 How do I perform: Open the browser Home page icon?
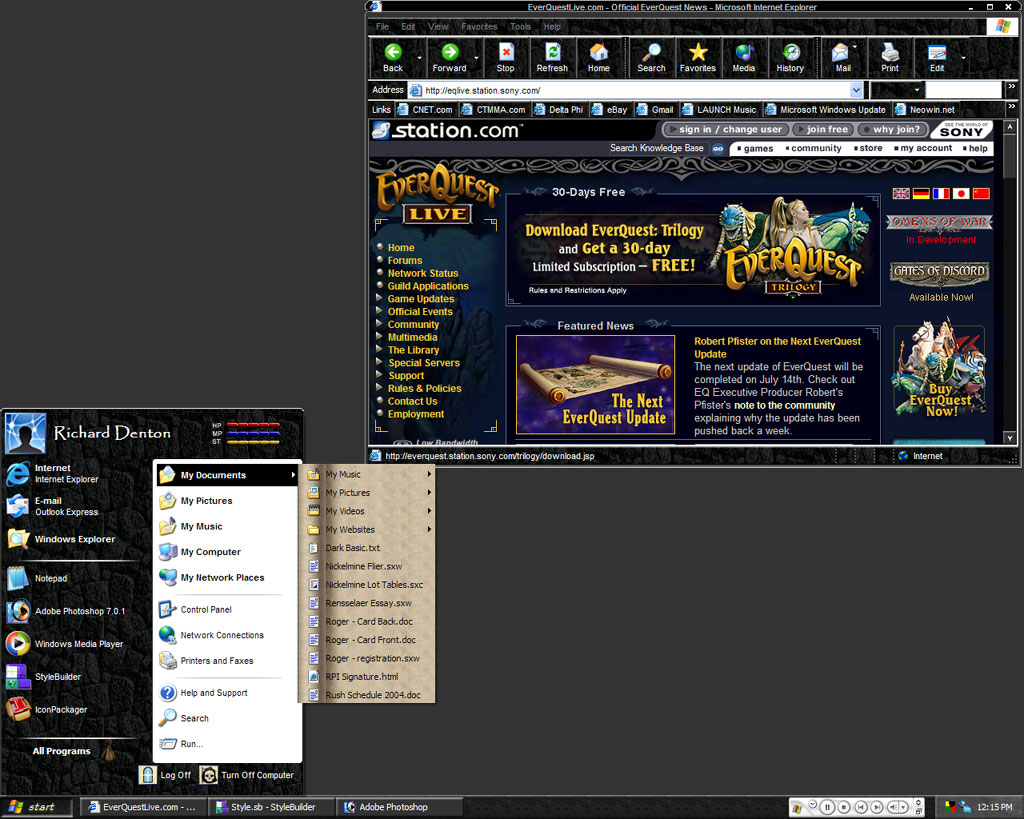point(599,52)
